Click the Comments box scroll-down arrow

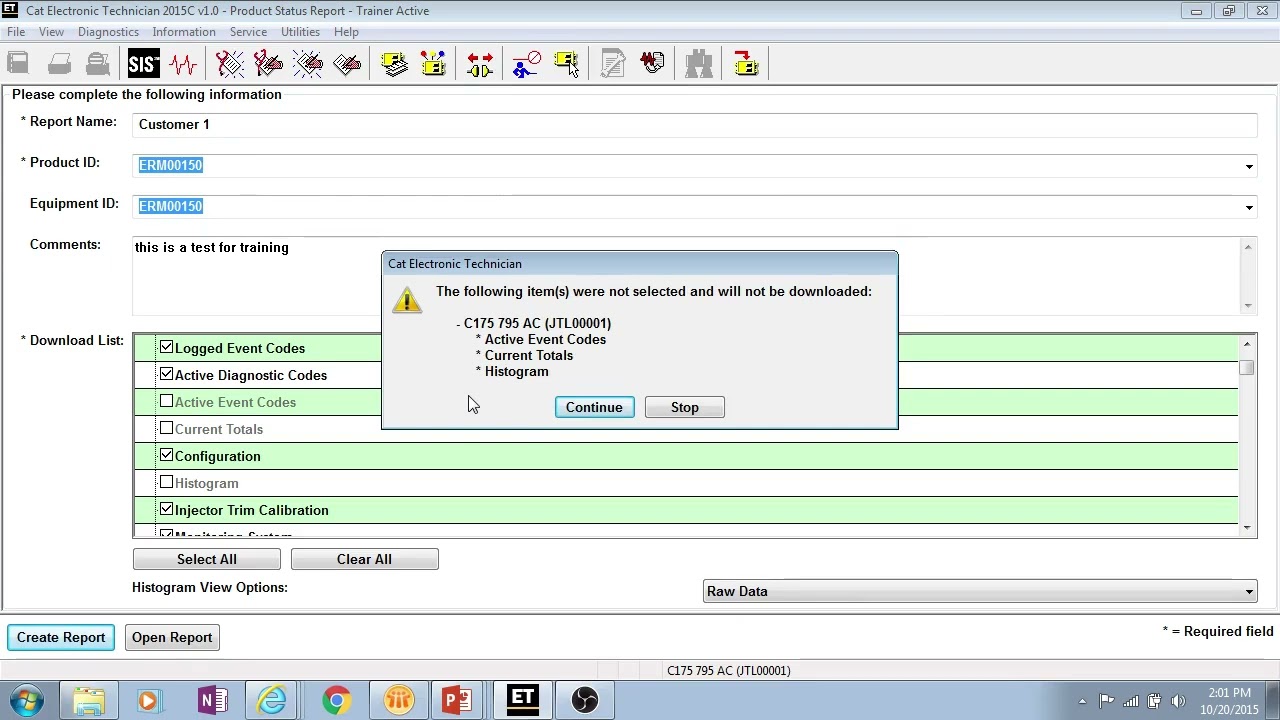point(1248,306)
